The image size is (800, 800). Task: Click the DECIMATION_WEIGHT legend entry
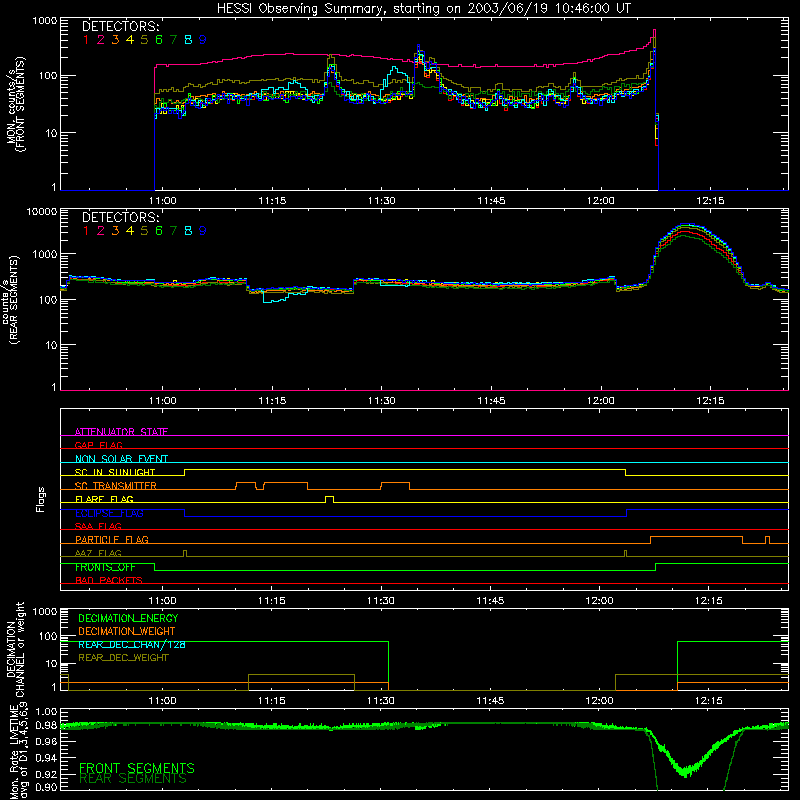[127, 631]
